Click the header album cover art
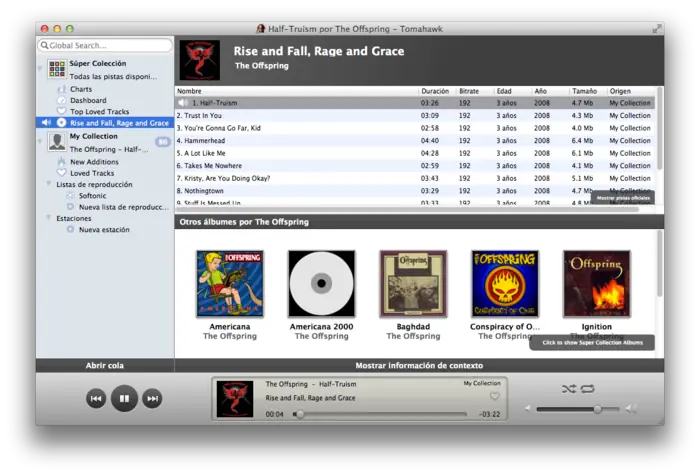The height and width of the screenshot is (475, 700). (200, 60)
